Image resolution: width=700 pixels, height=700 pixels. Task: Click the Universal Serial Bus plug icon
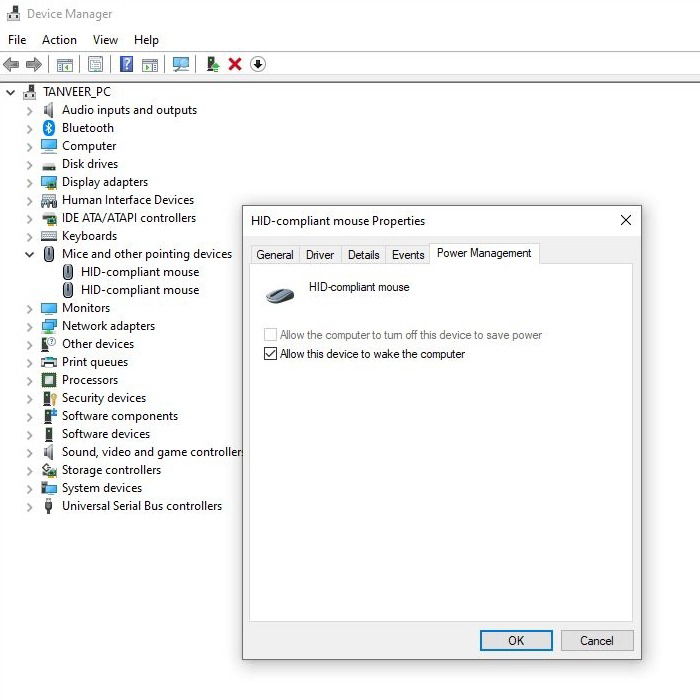tap(49, 506)
